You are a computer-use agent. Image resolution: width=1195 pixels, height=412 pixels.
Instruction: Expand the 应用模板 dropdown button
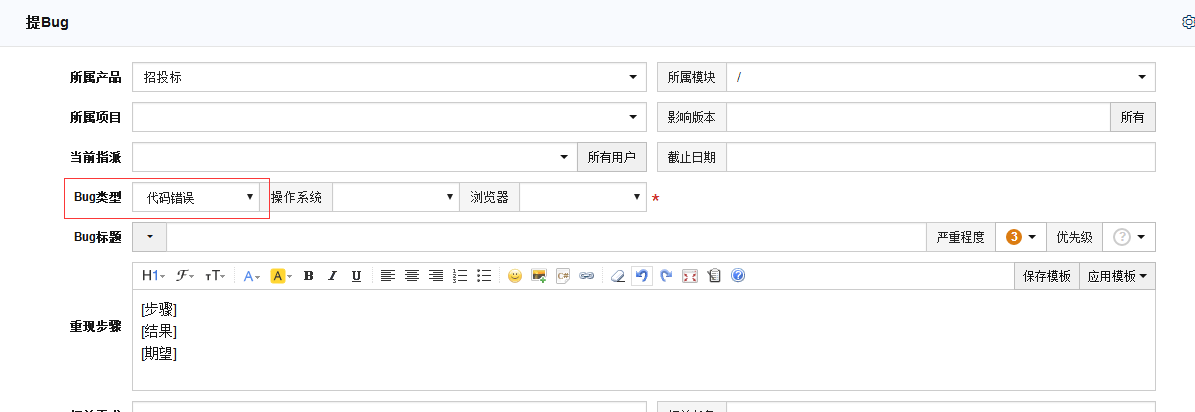click(x=1117, y=276)
